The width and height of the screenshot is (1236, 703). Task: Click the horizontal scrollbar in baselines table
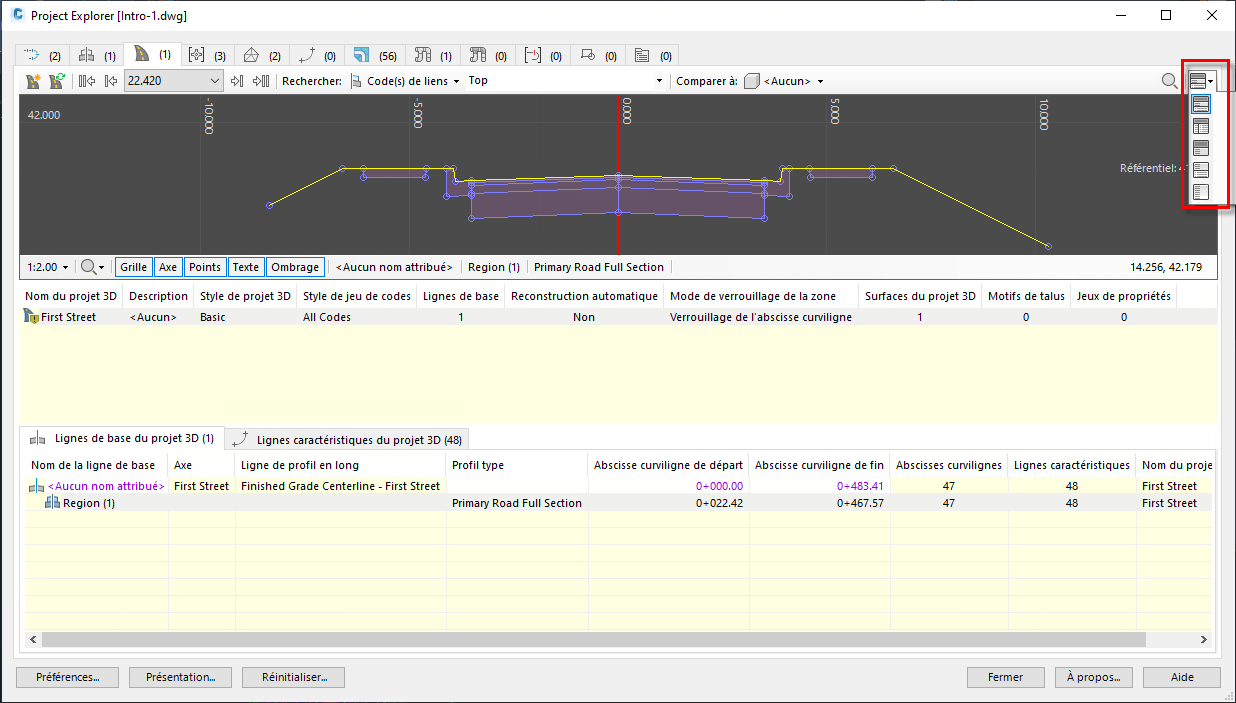pyautogui.click(x=594, y=639)
